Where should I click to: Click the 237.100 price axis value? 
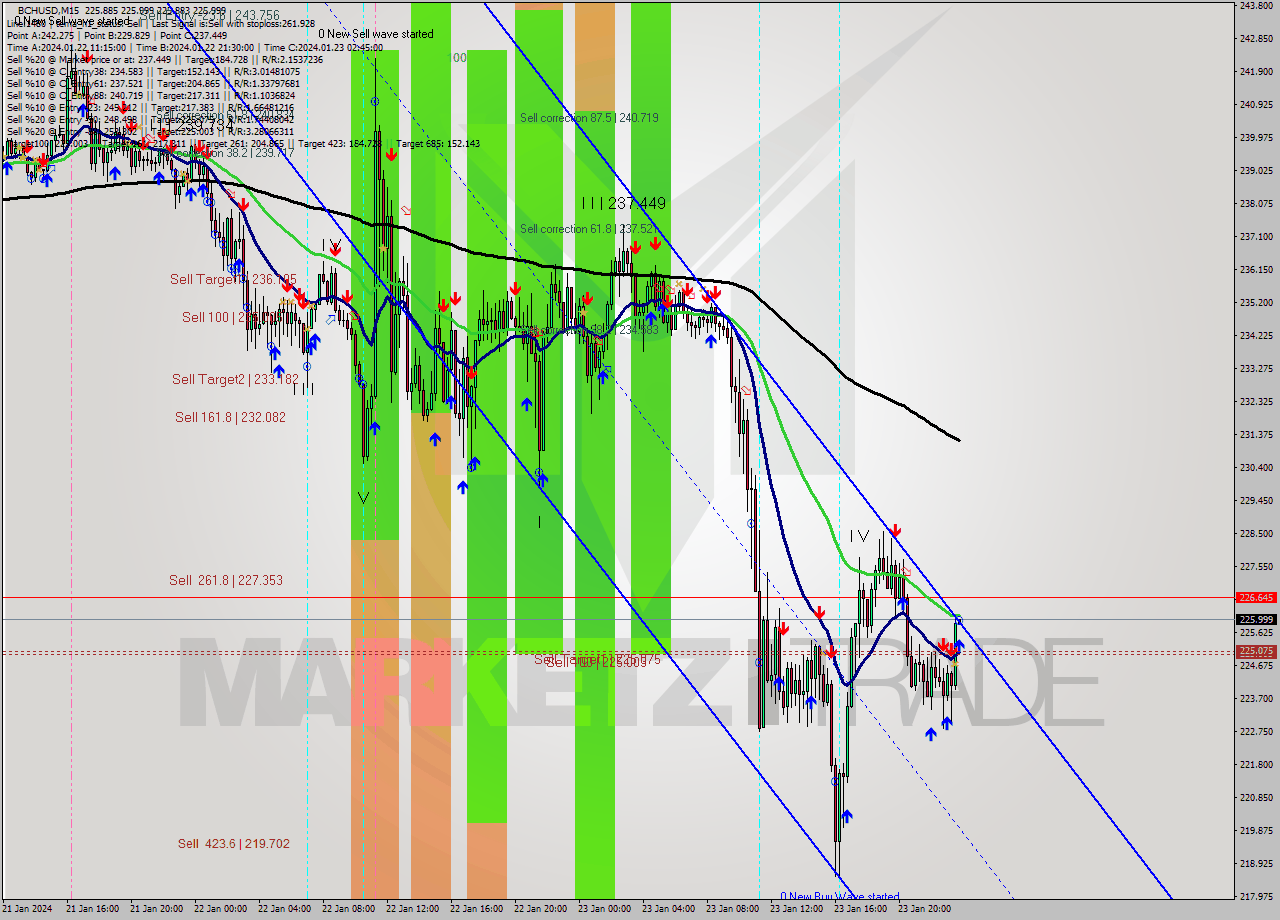tap(1256, 237)
